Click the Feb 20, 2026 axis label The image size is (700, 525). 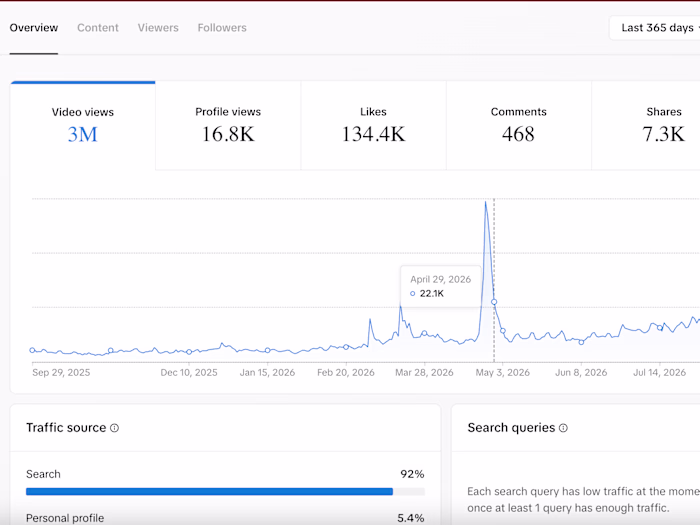[x=346, y=372]
